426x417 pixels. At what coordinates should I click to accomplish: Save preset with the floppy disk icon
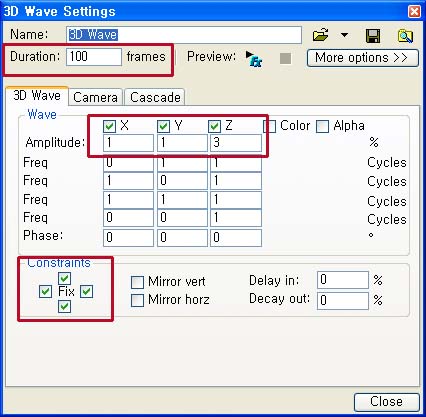[x=373, y=35]
